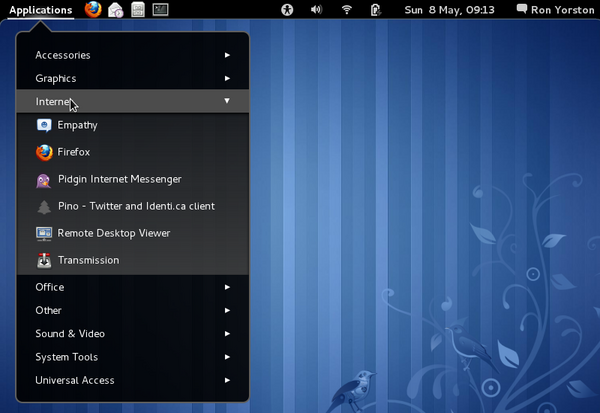Viewport: 600px width, 413px height.
Task: Click the Office submenu arrow
Action: (x=227, y=287)
